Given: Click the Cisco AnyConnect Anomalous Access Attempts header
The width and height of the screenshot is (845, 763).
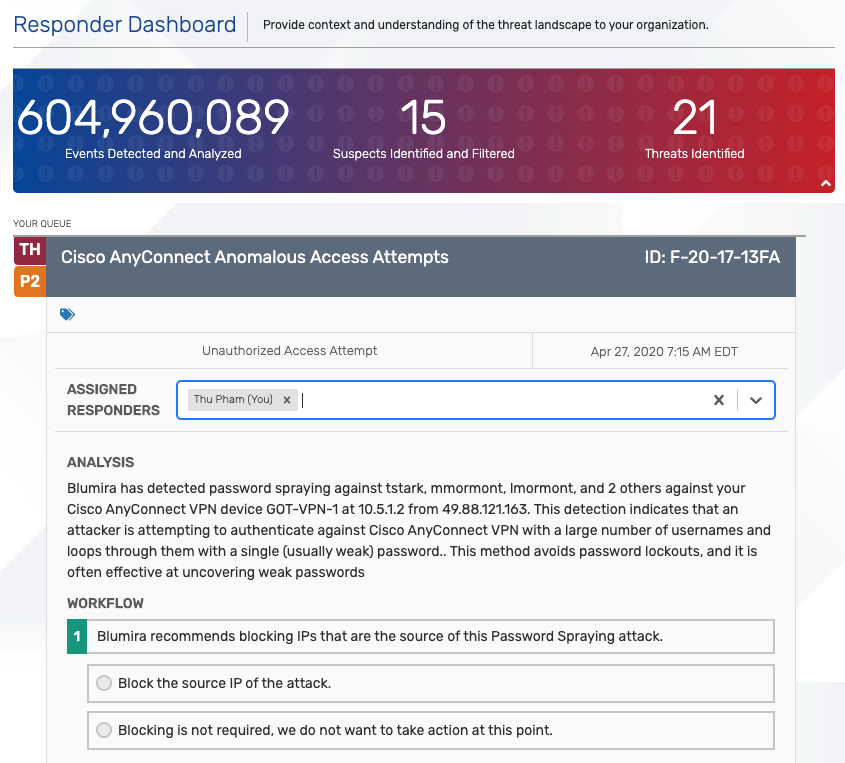Looking at the screenshot, I should (254, 257).
